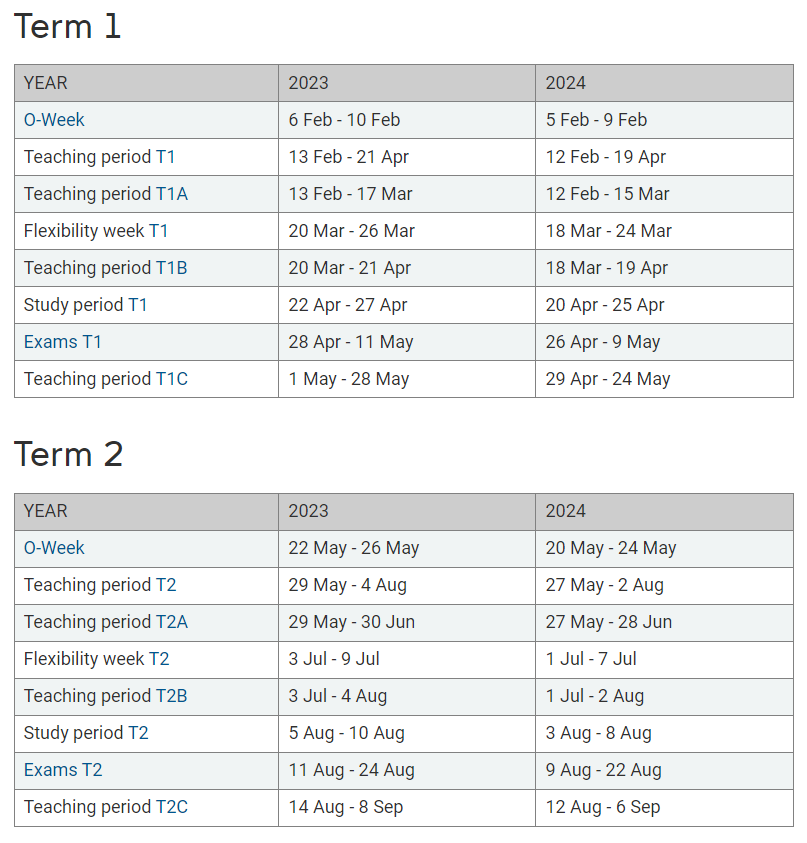Viewport: 807px width, 843px height.
Task: Follow the T1A teaching period link
Action: (x=172, y=194)
